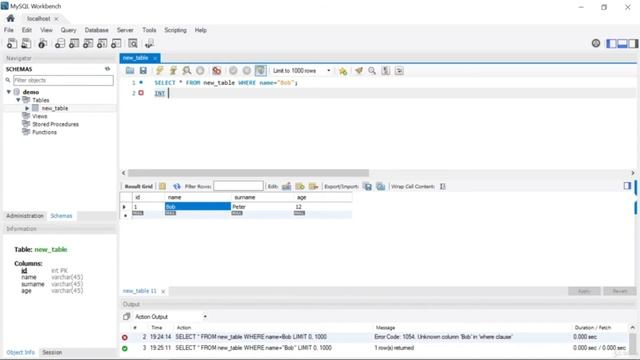640x360 pixels.
Task: Collapse the Tables folder
Action: 18,100
